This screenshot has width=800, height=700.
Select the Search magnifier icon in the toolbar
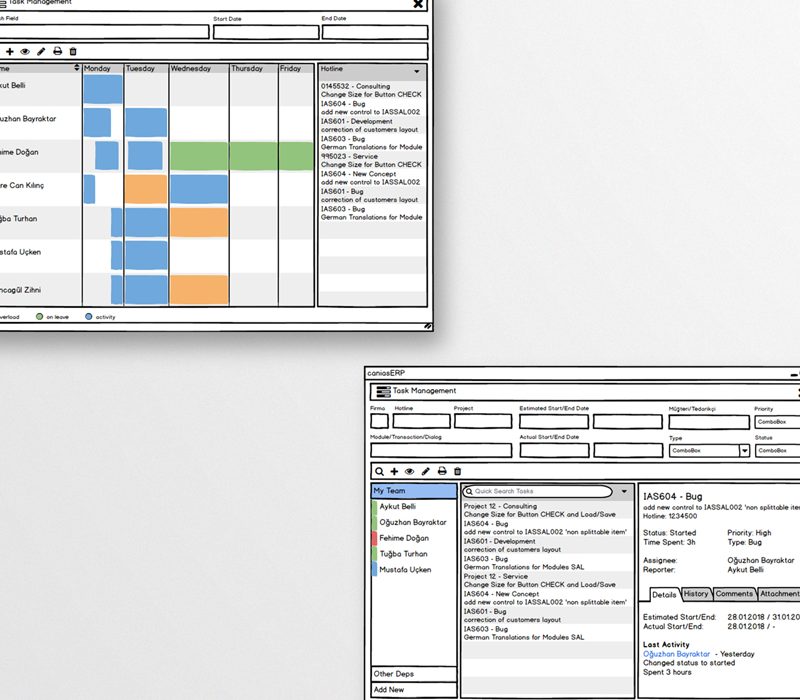pyautogui.click(x=379, y=472)
